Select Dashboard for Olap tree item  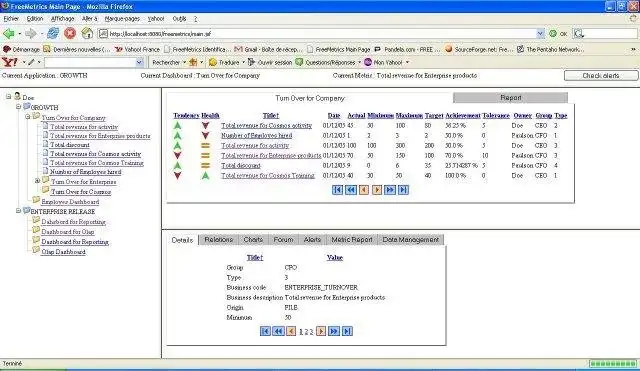point(68,232)
